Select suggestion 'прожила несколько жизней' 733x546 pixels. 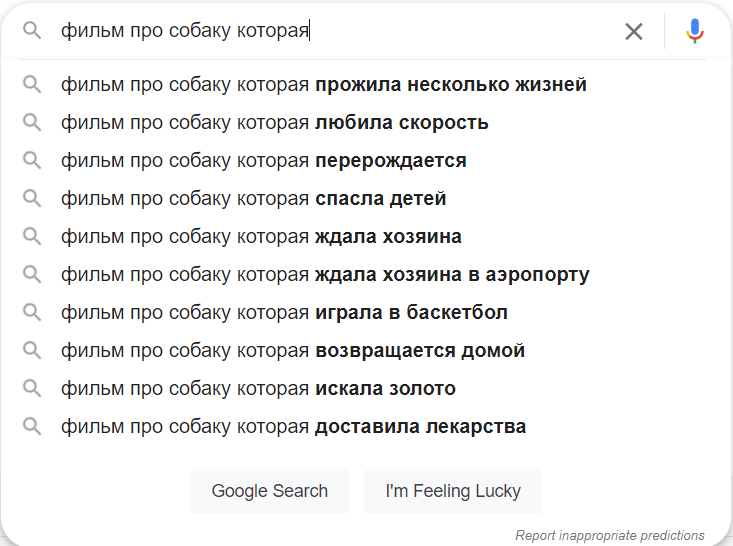pos(323,85)
